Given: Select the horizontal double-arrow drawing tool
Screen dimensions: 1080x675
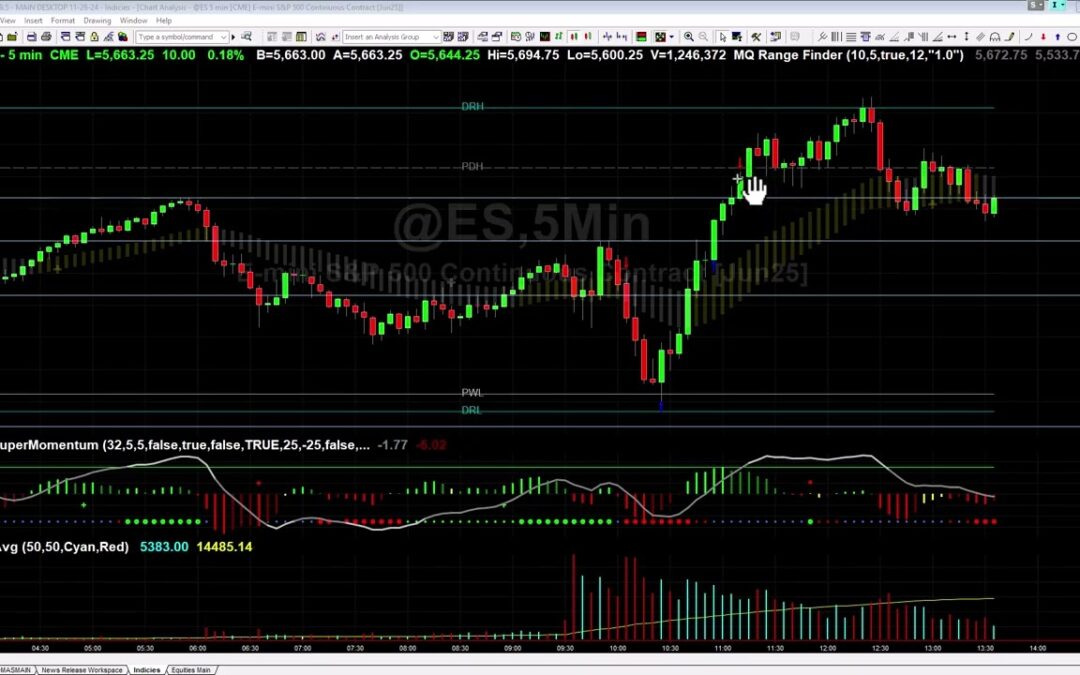Looking at the screenshot, I should [x=952, y=37].
